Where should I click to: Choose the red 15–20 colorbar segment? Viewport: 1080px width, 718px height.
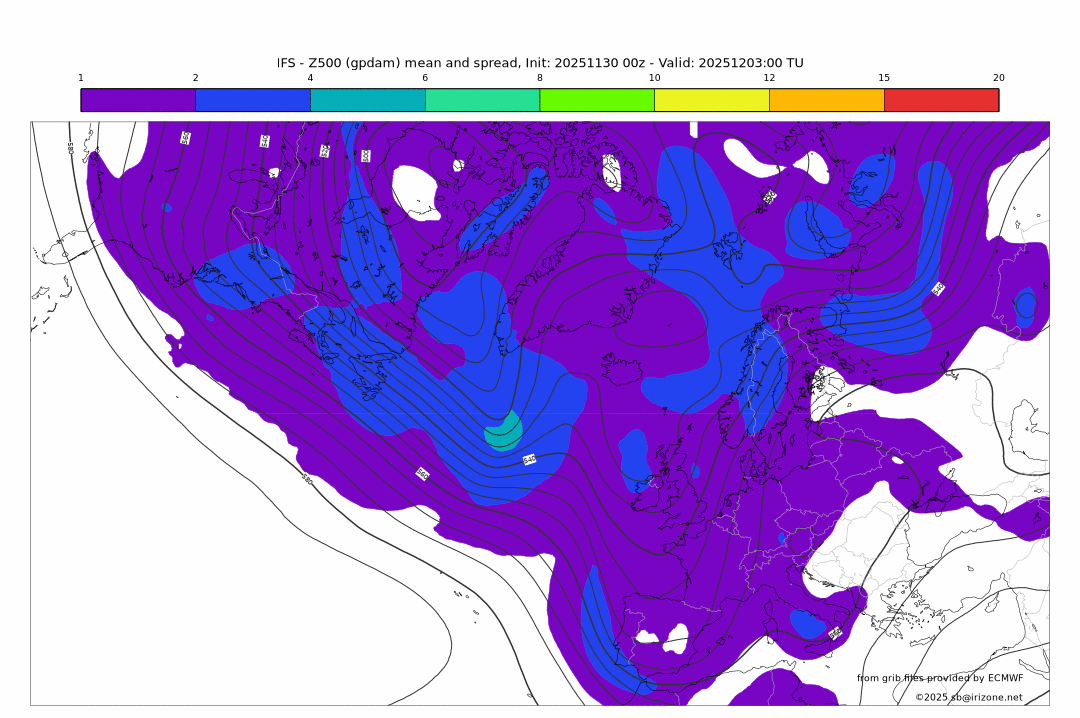coord(941,100)
